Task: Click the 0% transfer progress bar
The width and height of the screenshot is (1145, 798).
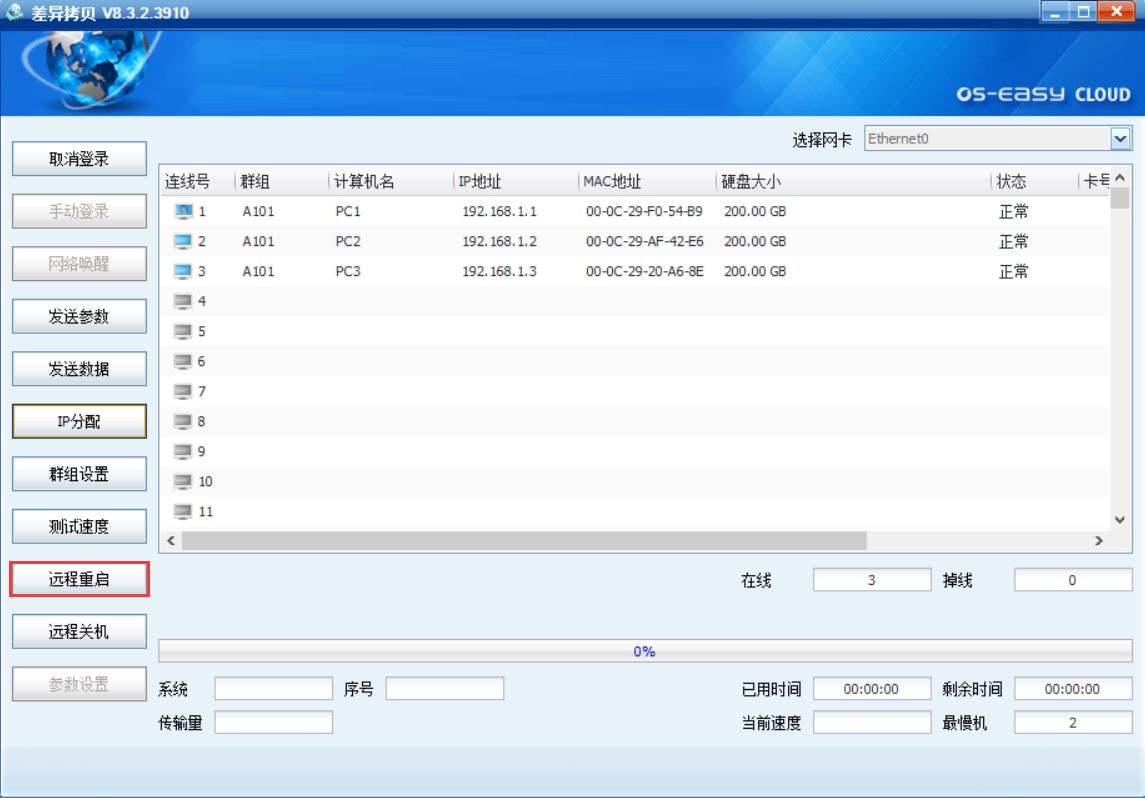Action: pos(644,651)
